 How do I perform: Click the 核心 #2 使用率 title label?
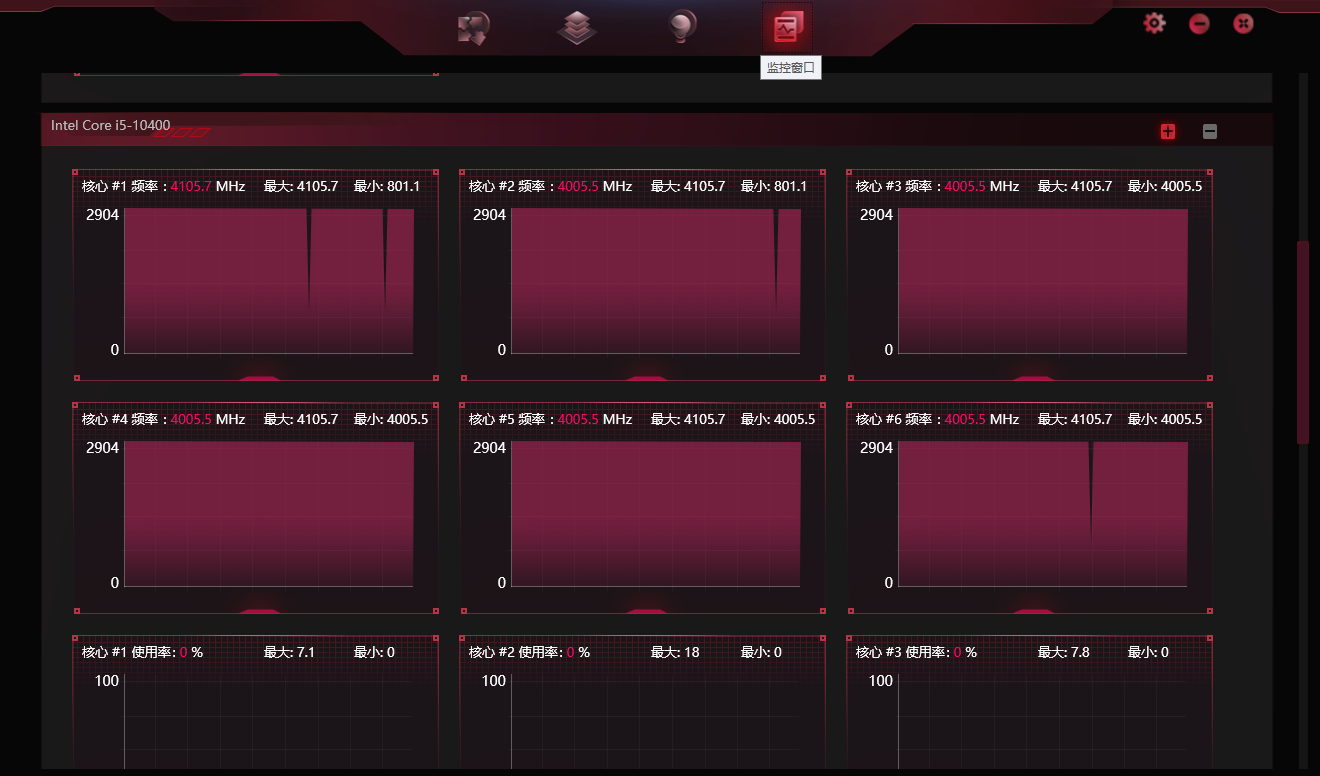pyautogui.click(x=515, y=652)
